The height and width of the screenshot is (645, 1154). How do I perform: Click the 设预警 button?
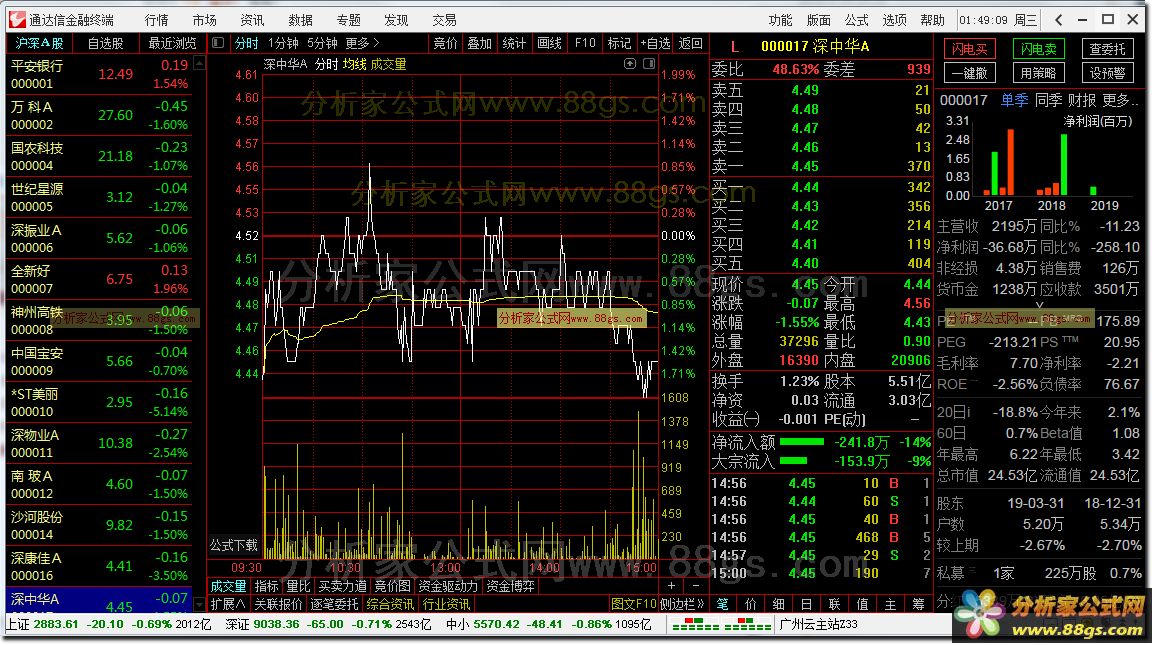(x=1108, y=73)
